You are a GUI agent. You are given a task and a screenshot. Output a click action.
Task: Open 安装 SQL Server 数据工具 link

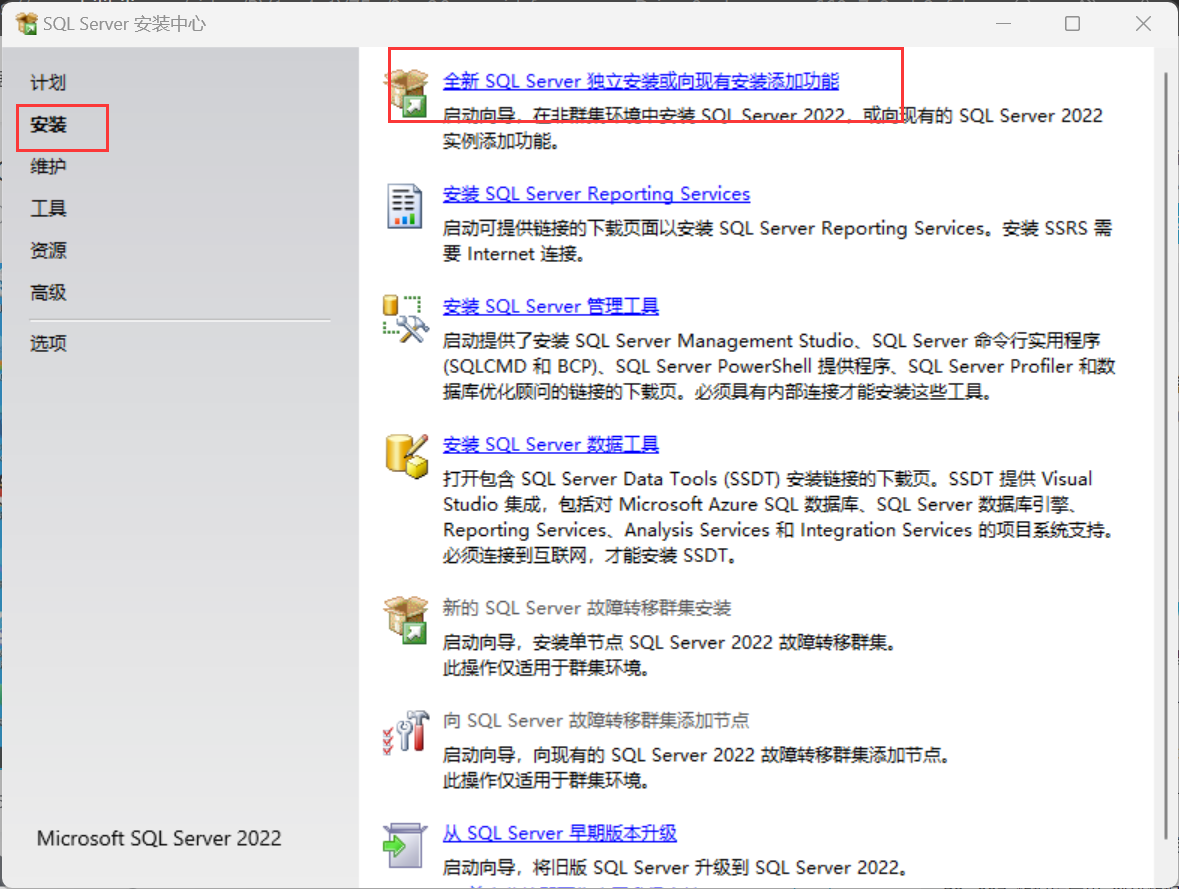(x=550, y=444)
